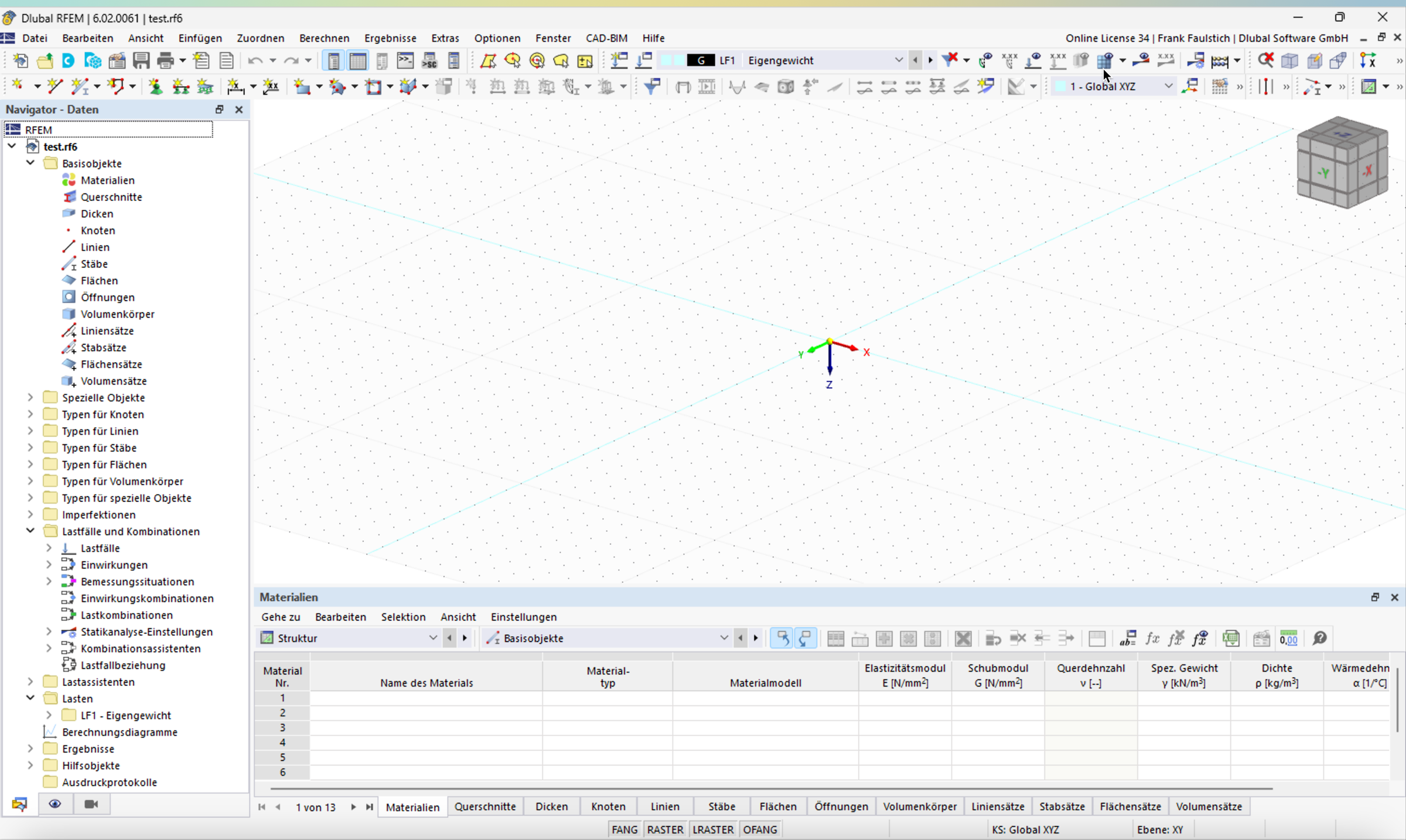Open Gehe zu in Materialien panel menu
This screenshot has width=1406, height=840.
coord(281,617)
